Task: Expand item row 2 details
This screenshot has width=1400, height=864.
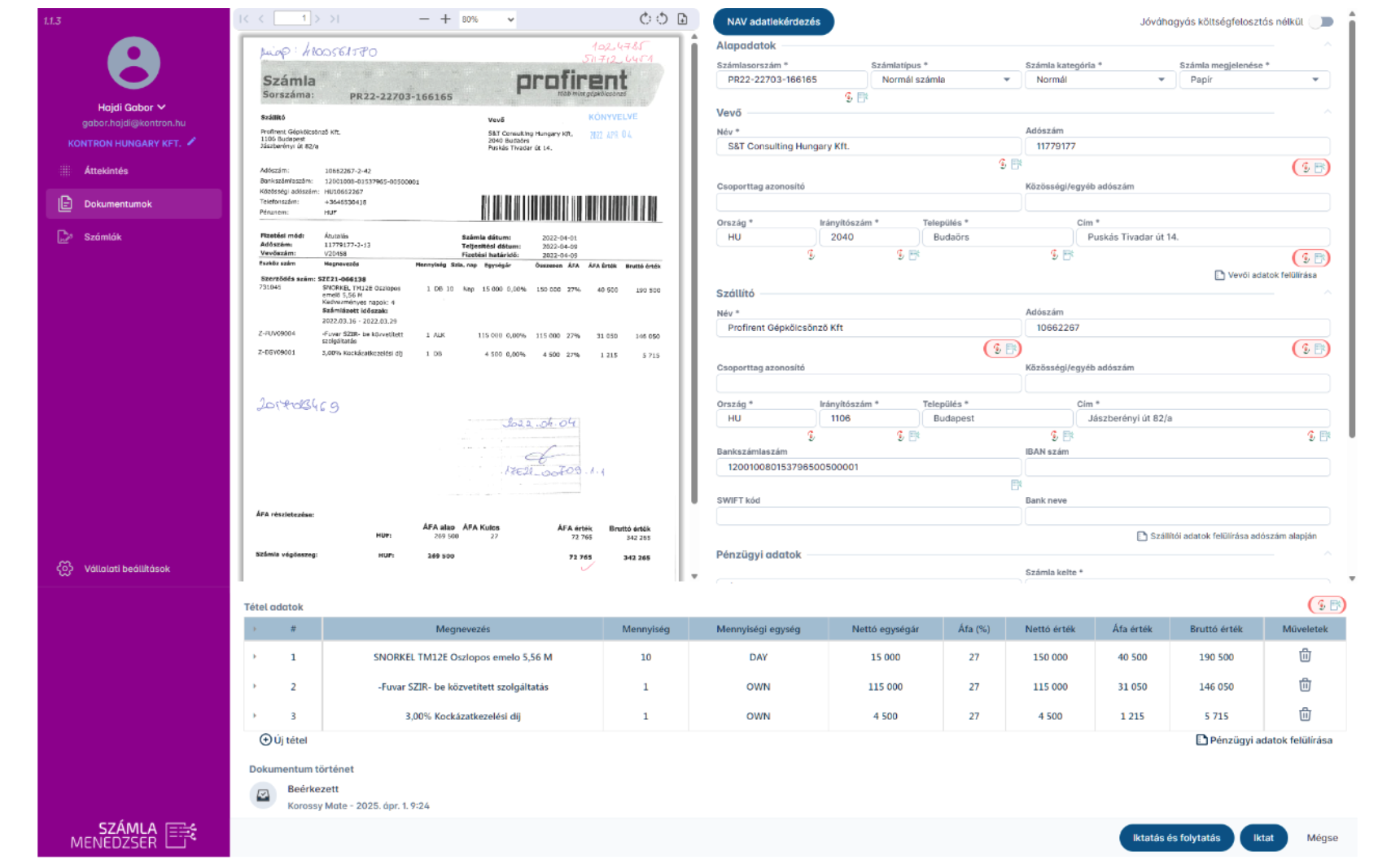Action: click(255, 687)
